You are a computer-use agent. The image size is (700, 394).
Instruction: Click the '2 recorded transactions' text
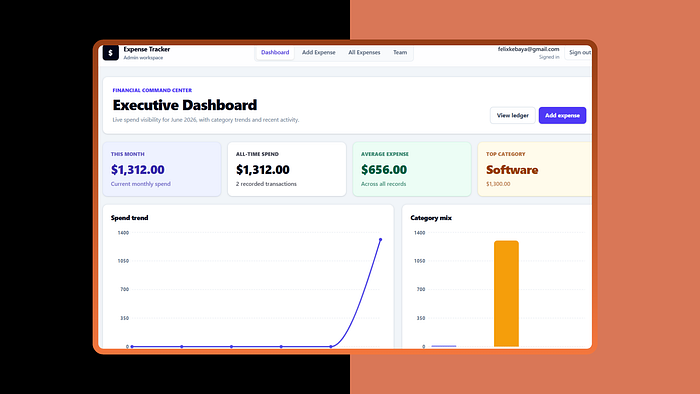tap(266, 184)
